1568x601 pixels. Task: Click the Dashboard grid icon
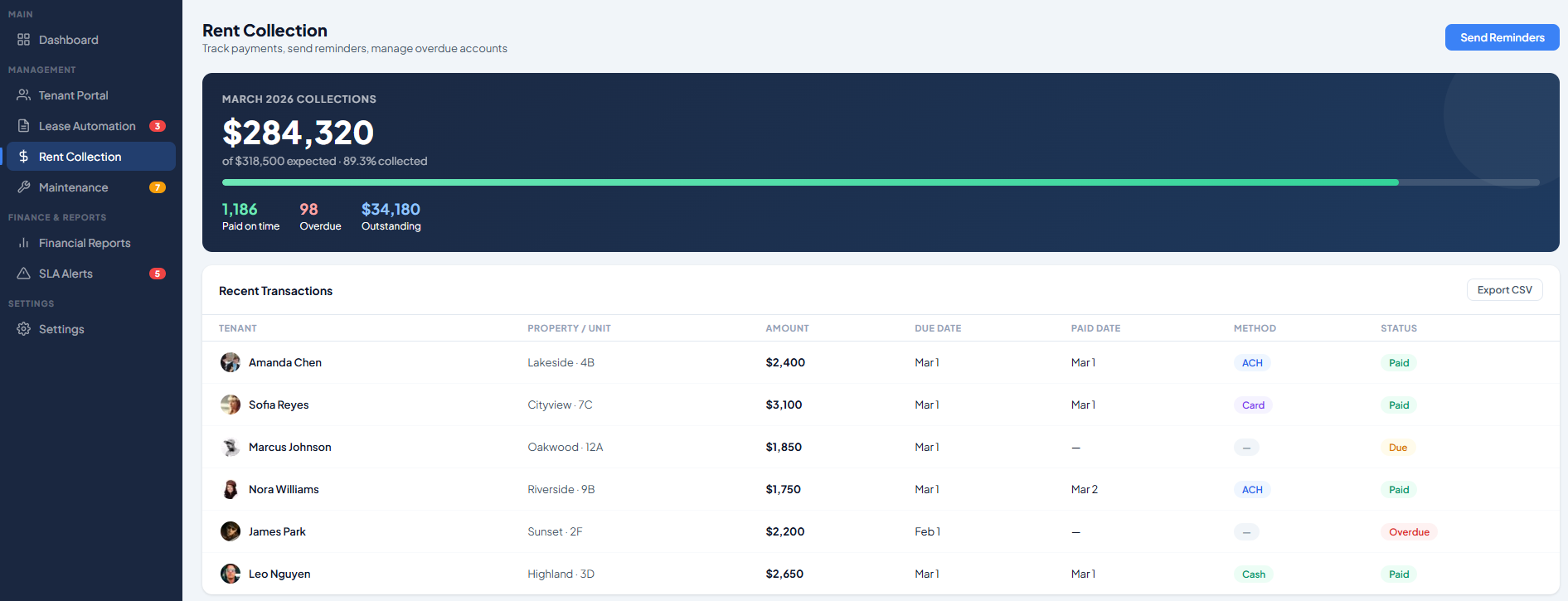[x=23, y=40]
